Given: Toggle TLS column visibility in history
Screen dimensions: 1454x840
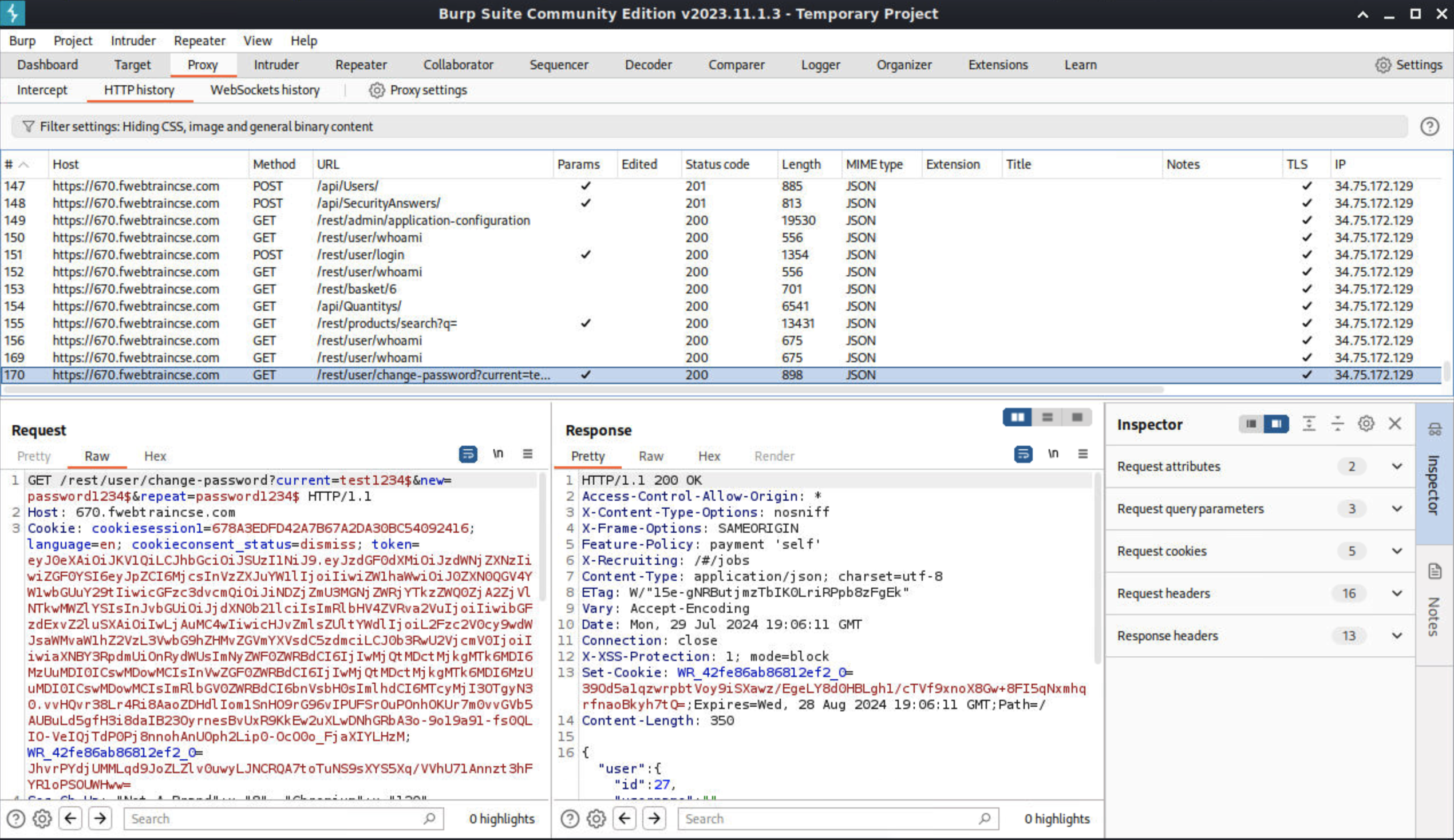Looking at the screenshot, I should click(1297, 163).
